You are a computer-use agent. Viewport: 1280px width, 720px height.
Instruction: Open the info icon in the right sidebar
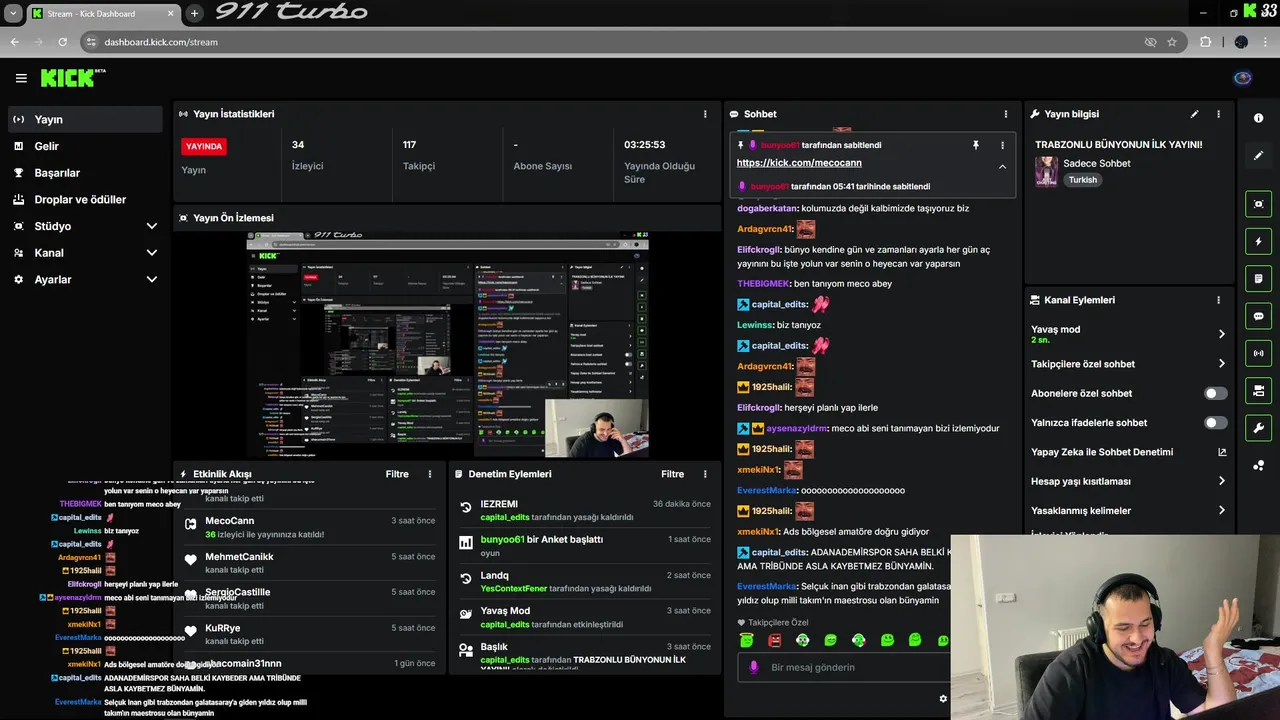pyautogui.click(x=1258, y=118)
